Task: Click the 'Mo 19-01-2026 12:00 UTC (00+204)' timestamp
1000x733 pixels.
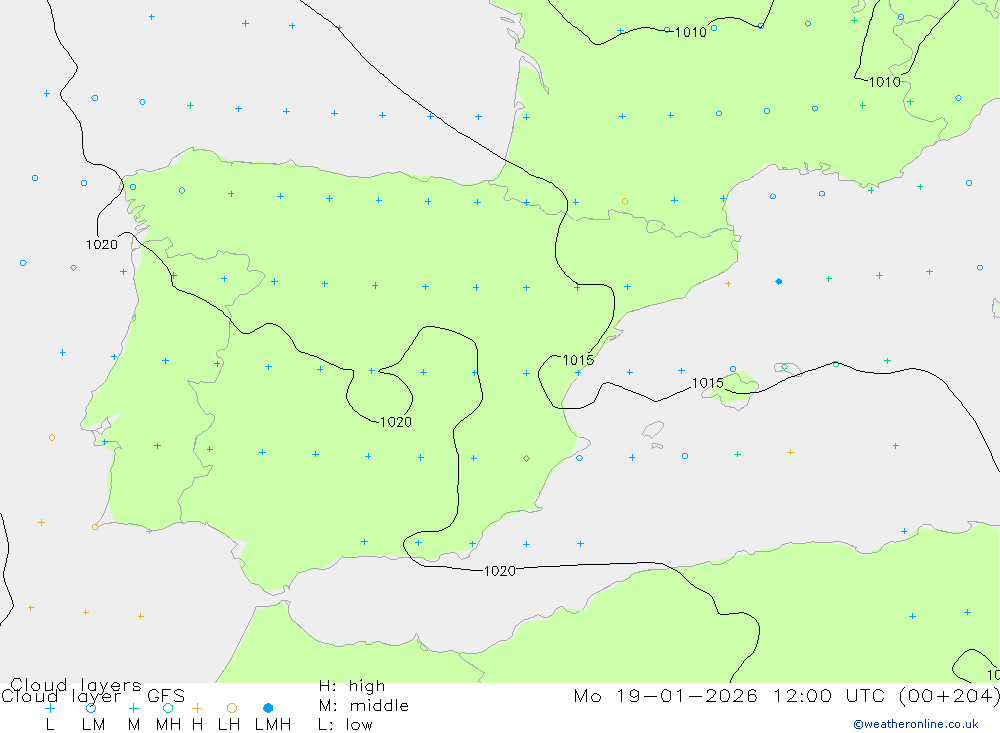Action: click(786, 695)
